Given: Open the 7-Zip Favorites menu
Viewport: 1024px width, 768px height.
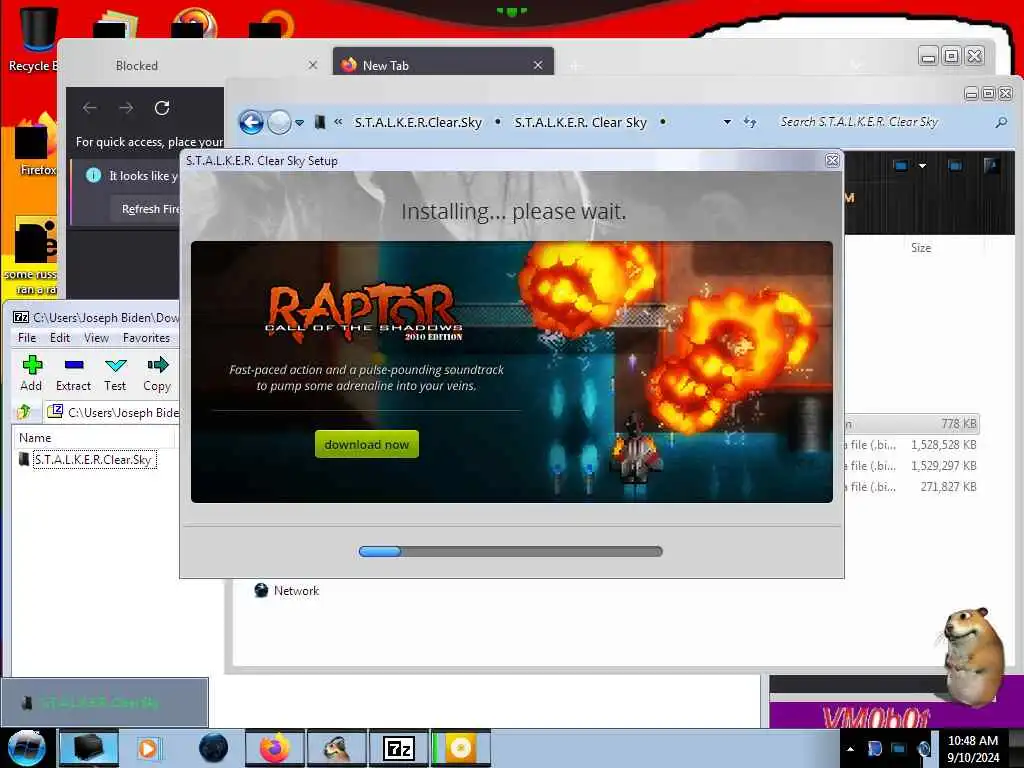Looking at the screenshot, I should point(146,338).
